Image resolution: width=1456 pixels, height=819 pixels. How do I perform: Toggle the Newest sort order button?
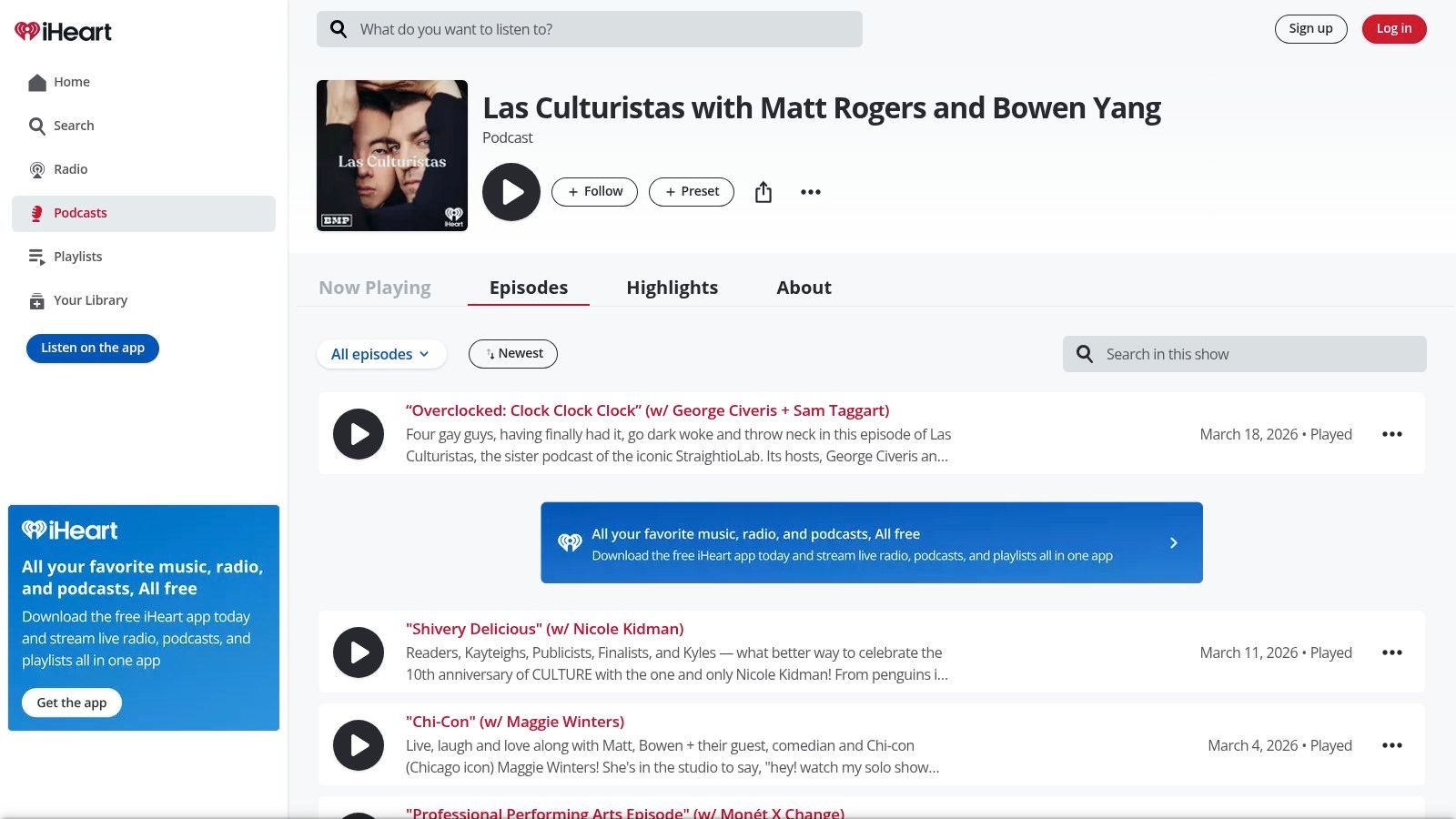coord(513,354)
